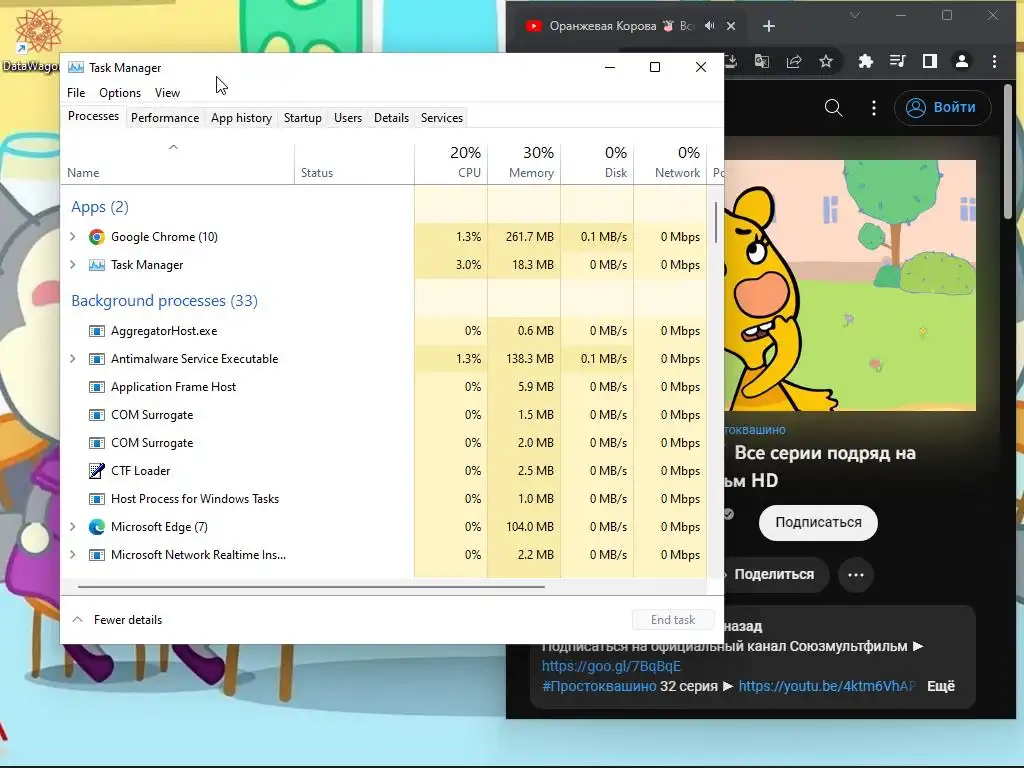The height and width of the screenshot is (768, 1024).
Task: Click the Chrome tab search chevron
Action: point(855,15)
